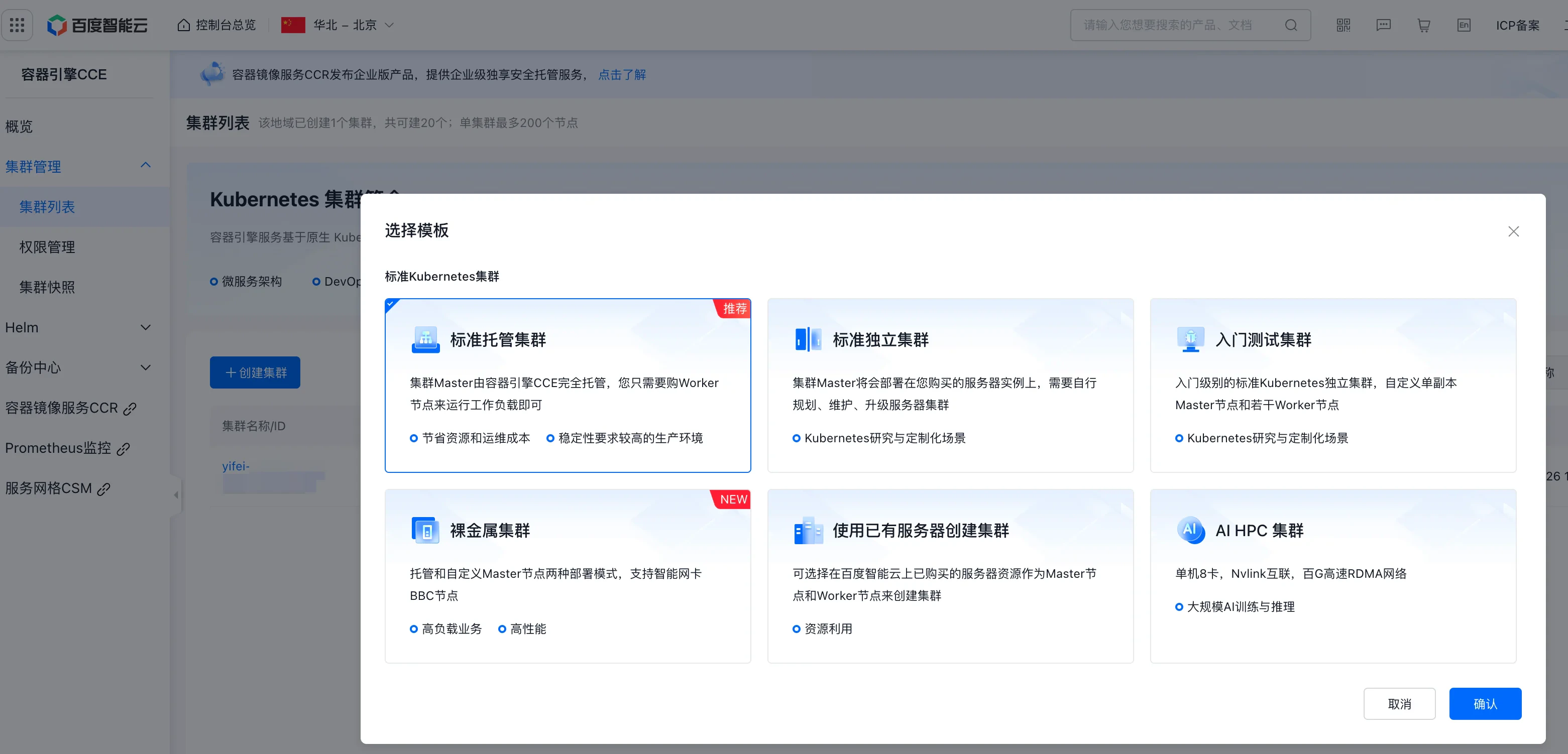1568x754 pixels.
Task: Open the QR code icon in header
Action: click(1343, 25)
